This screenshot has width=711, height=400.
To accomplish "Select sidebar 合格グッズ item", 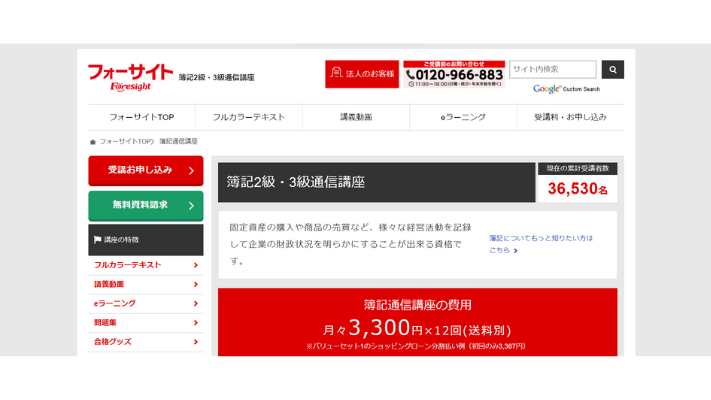I will (146, 342).
